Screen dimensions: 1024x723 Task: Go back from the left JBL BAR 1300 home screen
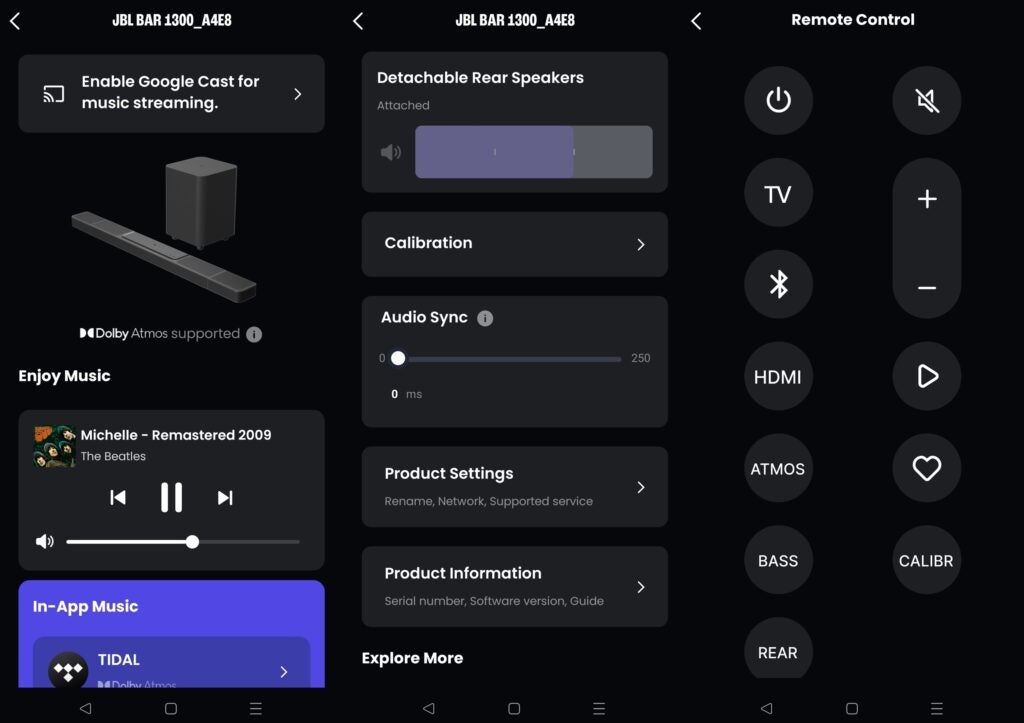[x=15, y=21]
